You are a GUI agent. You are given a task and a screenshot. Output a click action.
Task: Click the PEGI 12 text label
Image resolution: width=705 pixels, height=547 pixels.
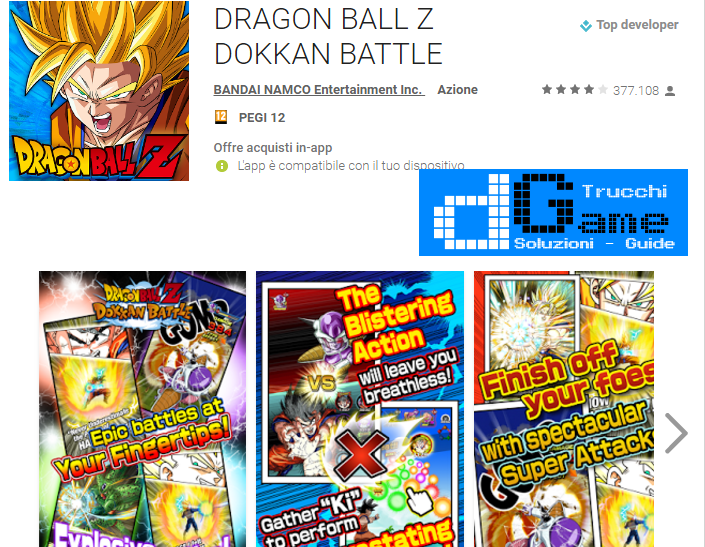(x=262, y=118)
